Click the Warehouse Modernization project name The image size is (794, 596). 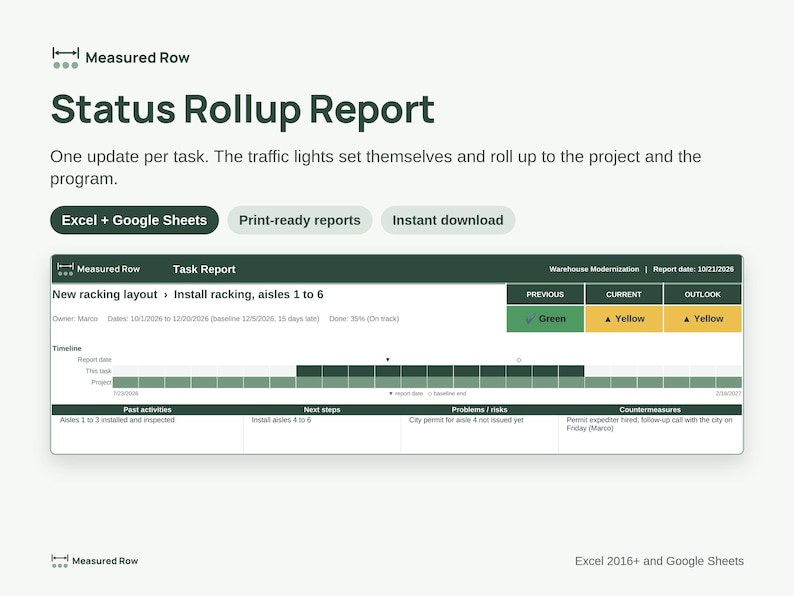tap(594, 269)
